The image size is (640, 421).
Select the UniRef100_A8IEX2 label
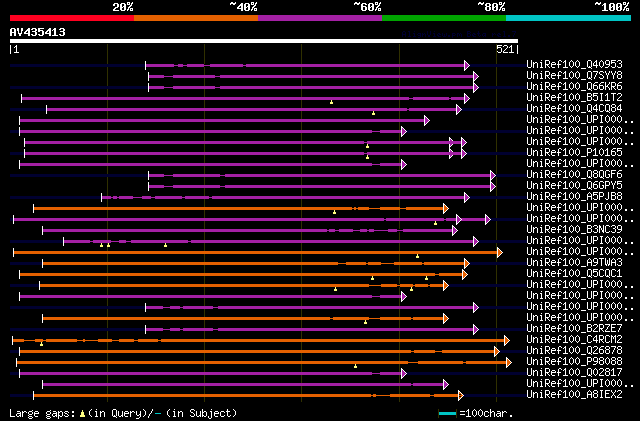pyautogui.click(x=574, y=395)
